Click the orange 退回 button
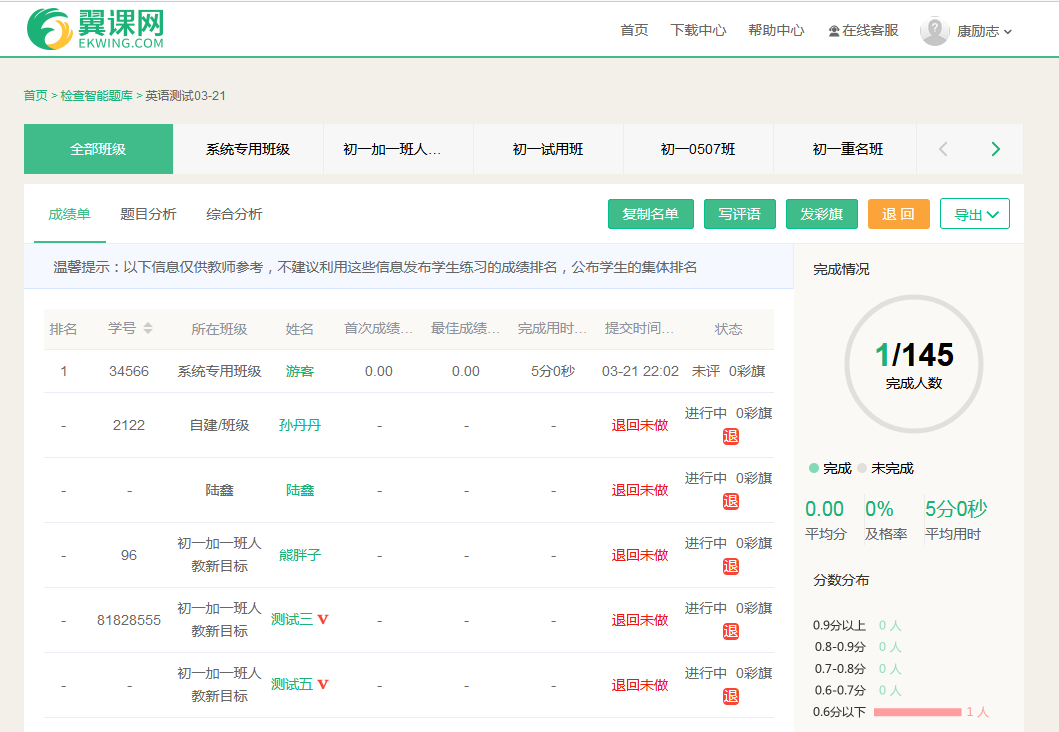This screenshot has height=732, width=1059. pos(898,214)
